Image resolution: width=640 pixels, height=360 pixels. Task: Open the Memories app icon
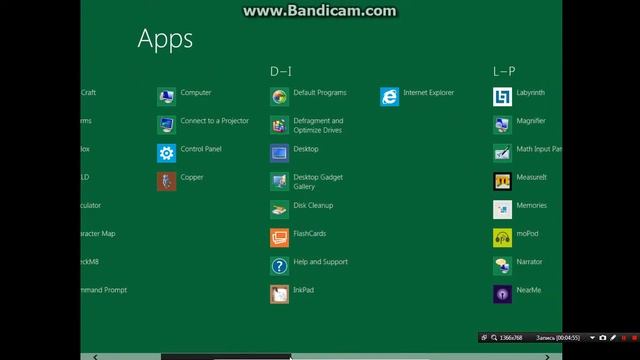tap(502, 209)
